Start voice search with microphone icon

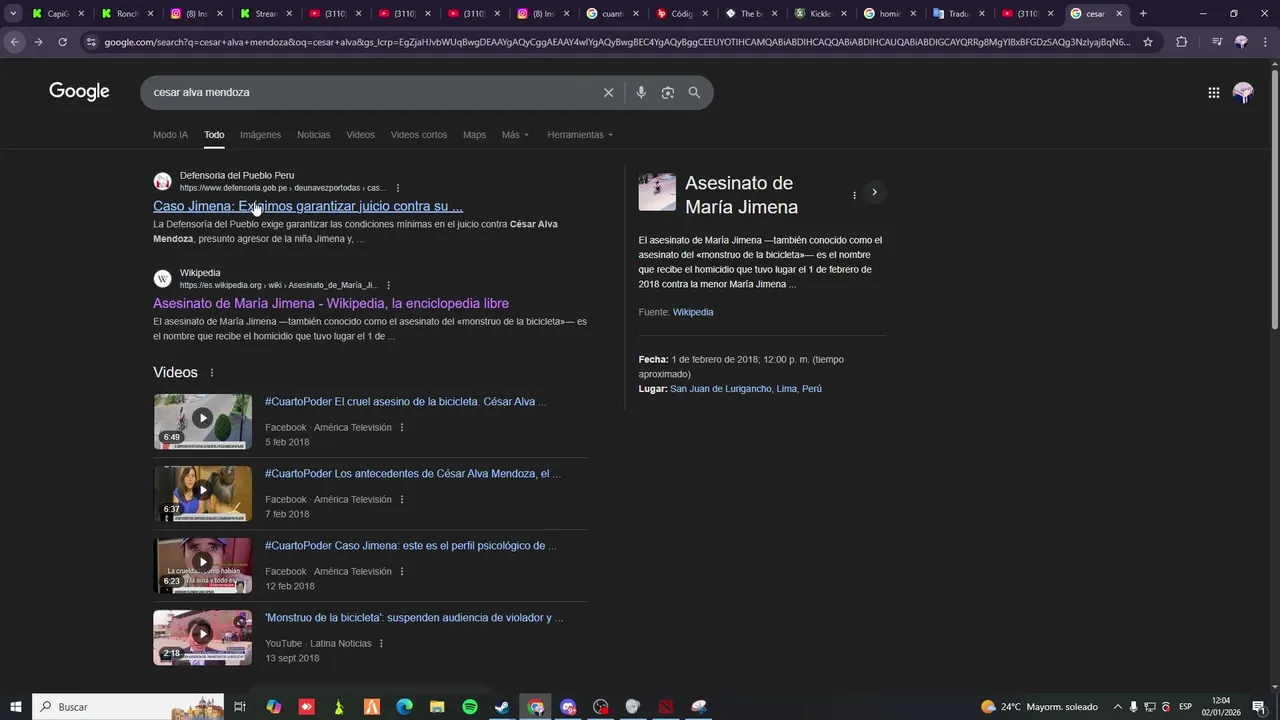(641, 92)
